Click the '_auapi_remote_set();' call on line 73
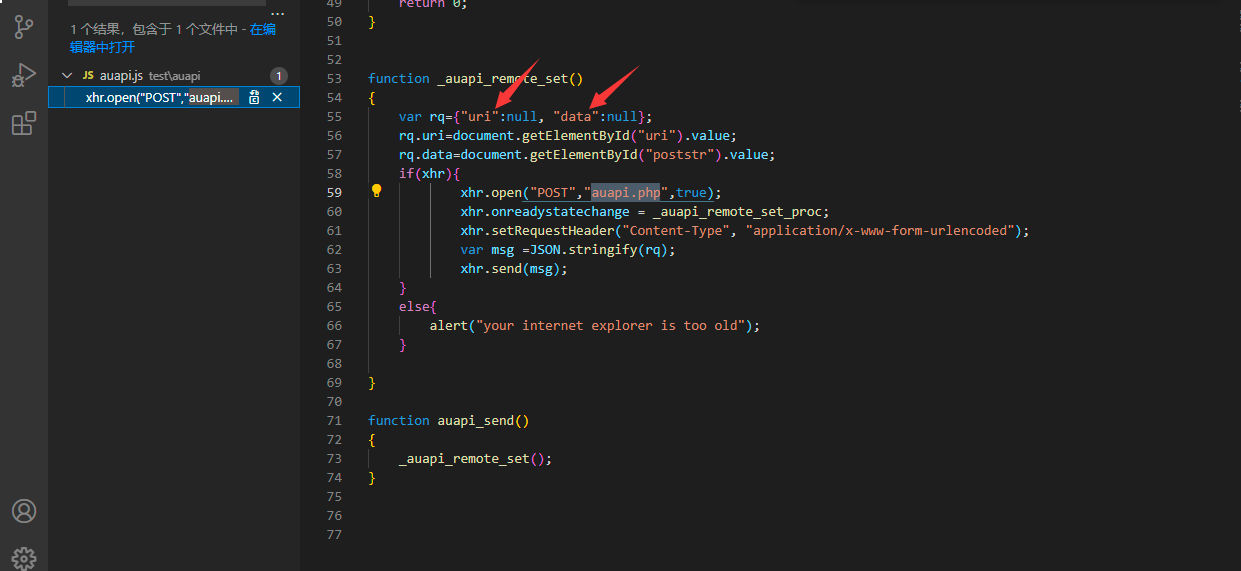Screen dimensions: 1241x571 pos(475,458)
